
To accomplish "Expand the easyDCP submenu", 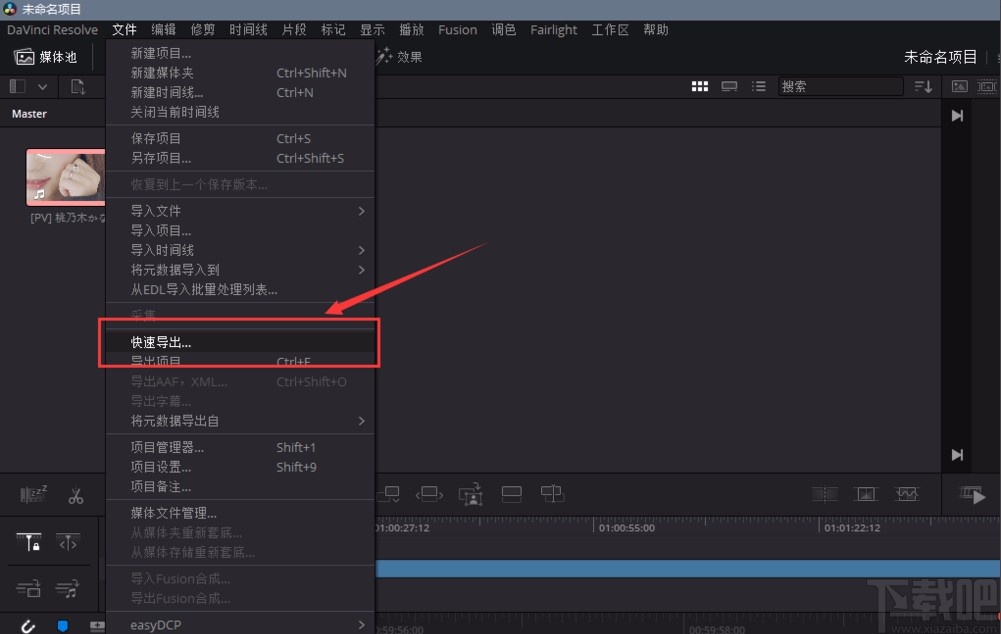I will [240, 624].
